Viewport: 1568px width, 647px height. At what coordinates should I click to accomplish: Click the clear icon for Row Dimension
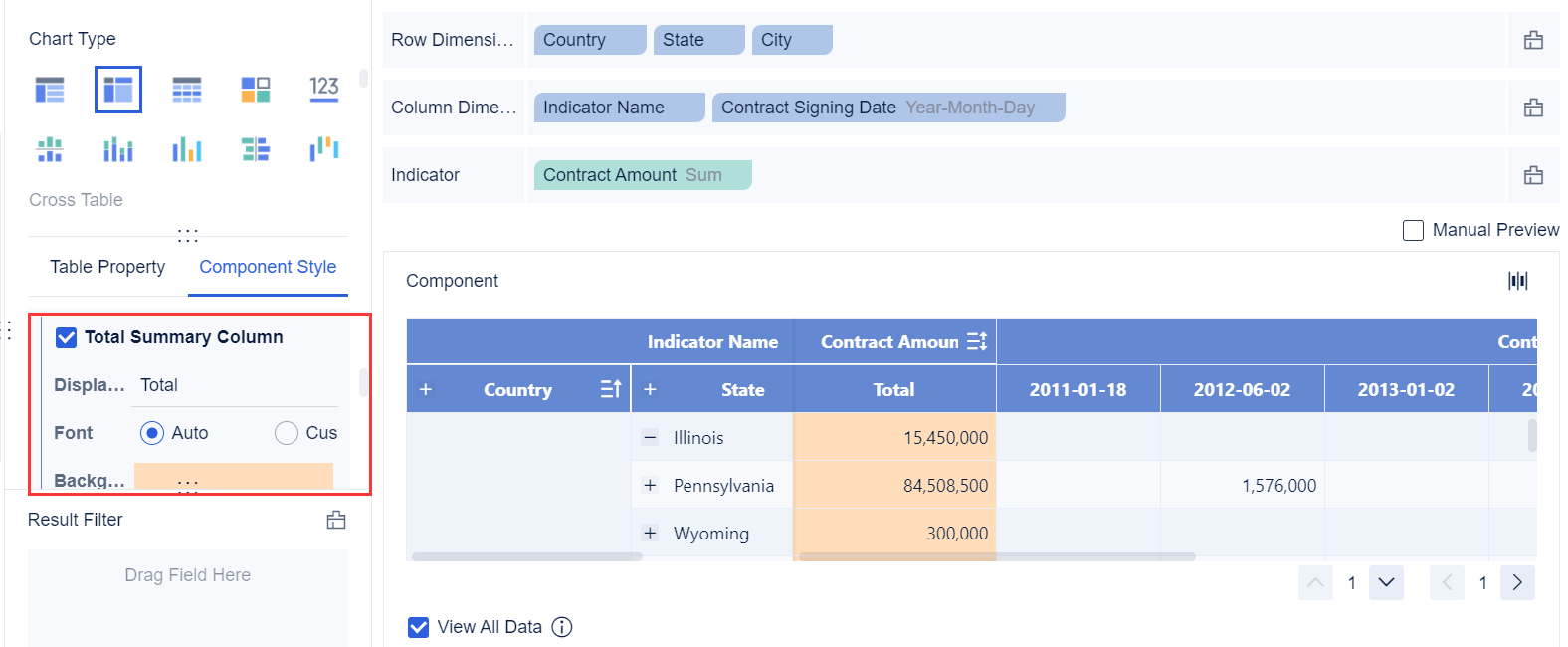tap(1533, 40)
